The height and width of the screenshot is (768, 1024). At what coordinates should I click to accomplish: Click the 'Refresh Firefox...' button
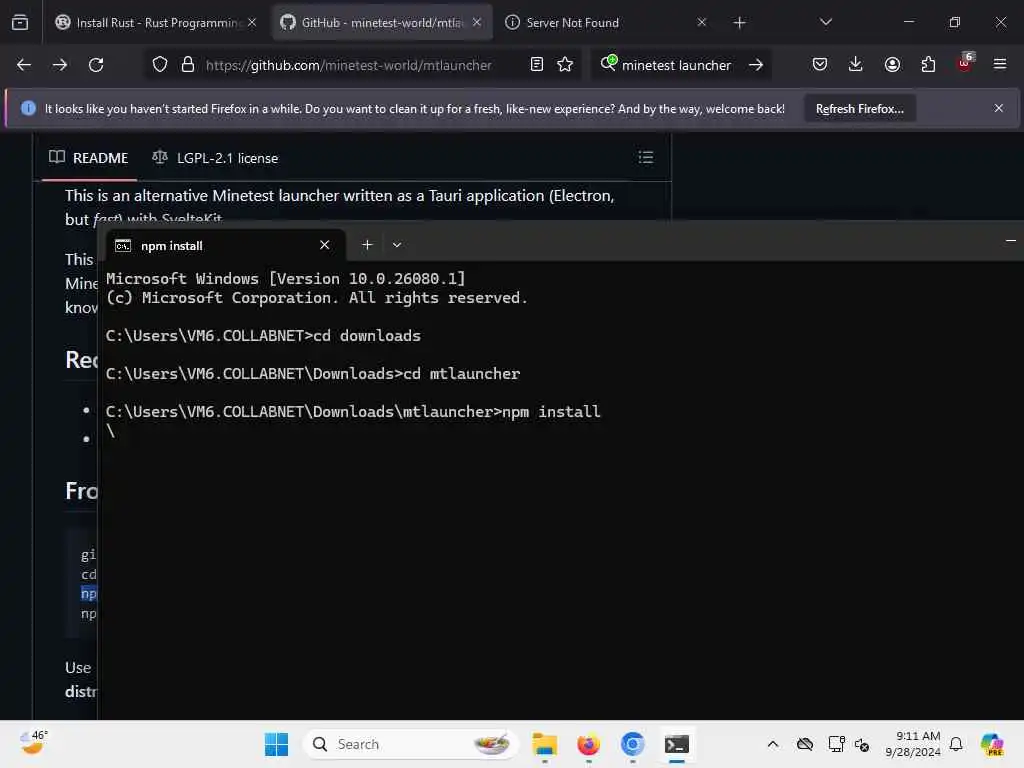coord(859,109)
